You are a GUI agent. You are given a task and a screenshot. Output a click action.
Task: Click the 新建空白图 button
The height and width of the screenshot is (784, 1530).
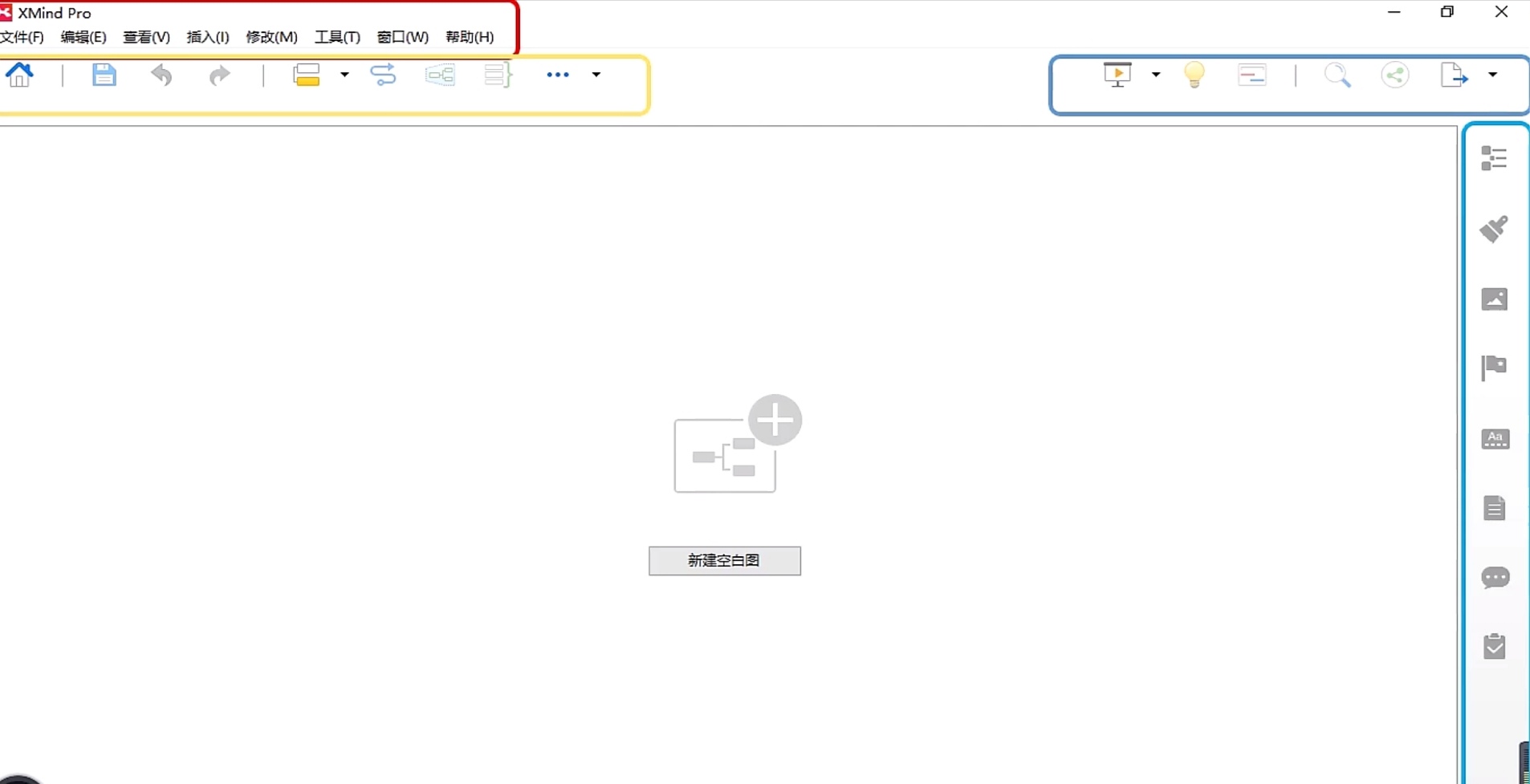click(x=724, y=561)
